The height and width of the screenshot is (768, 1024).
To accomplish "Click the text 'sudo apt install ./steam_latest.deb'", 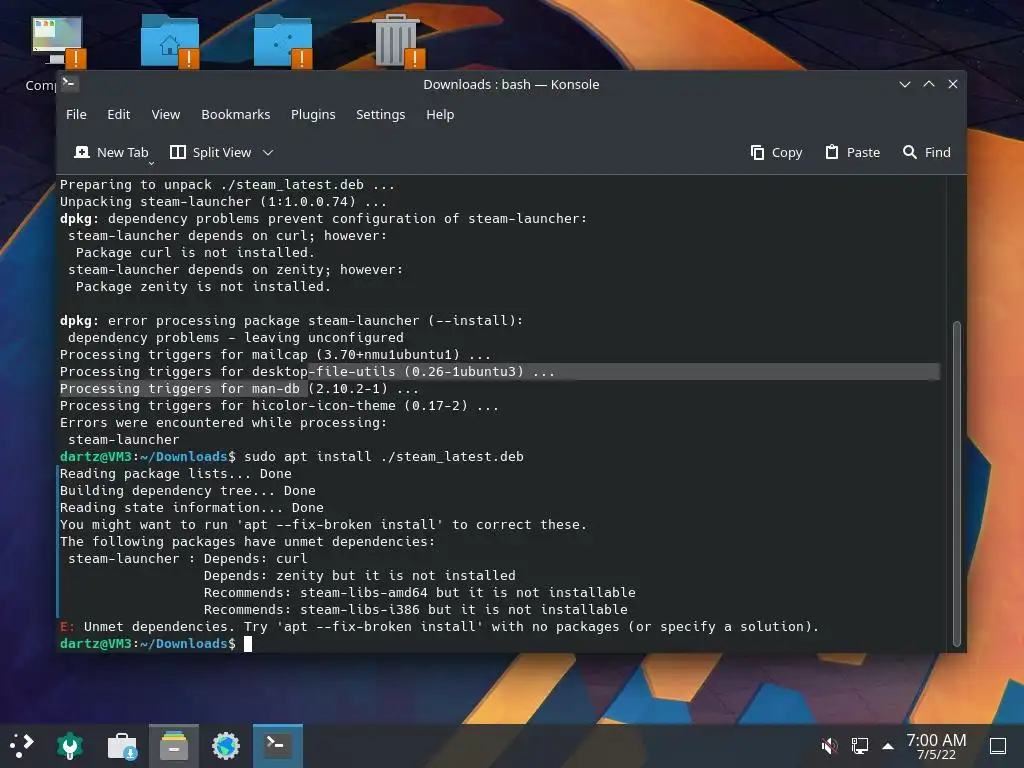I will click(x=383, y=456).
